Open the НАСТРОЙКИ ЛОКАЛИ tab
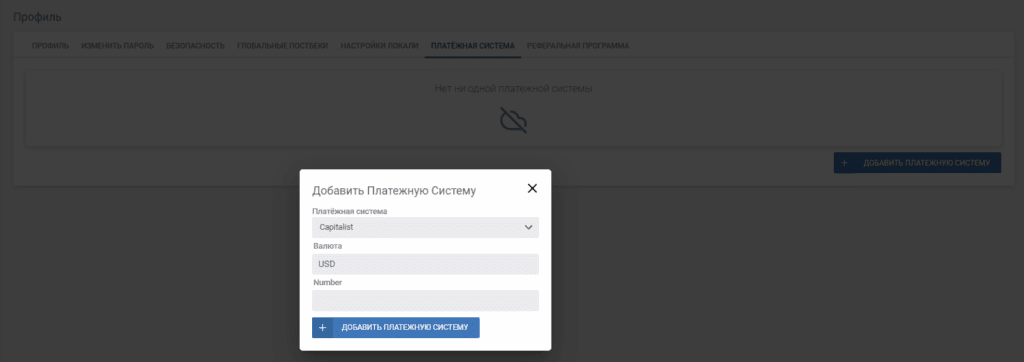The width and height of the screenshot is (1024, 362). (x=379, y=46)
